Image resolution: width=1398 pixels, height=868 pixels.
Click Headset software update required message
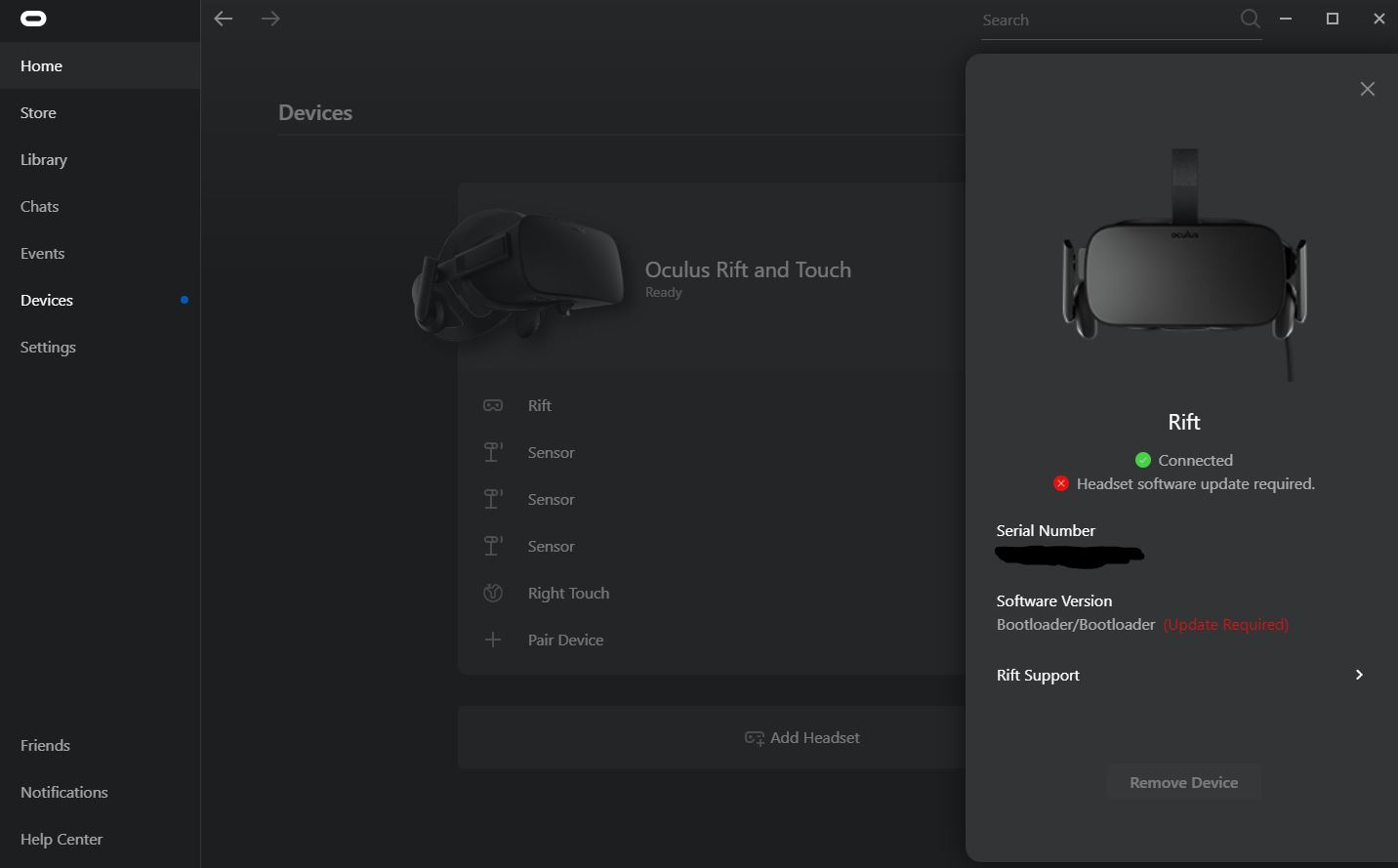pos(1196,483)
